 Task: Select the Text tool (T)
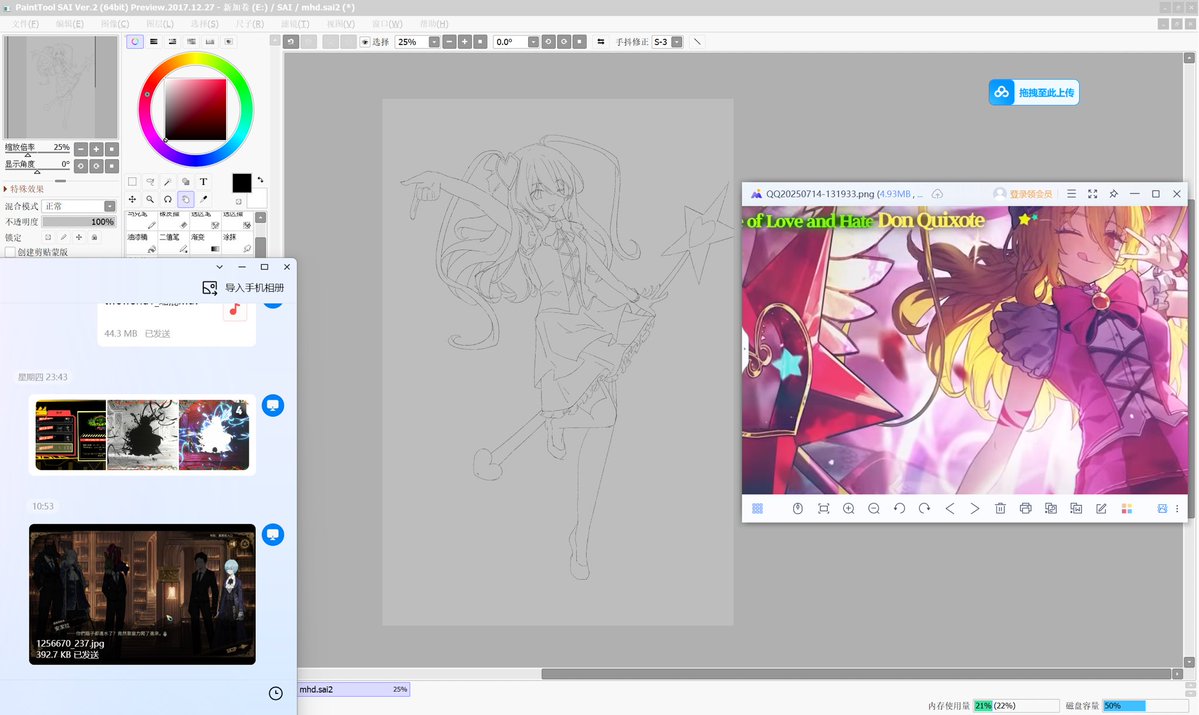pos(203,182)
